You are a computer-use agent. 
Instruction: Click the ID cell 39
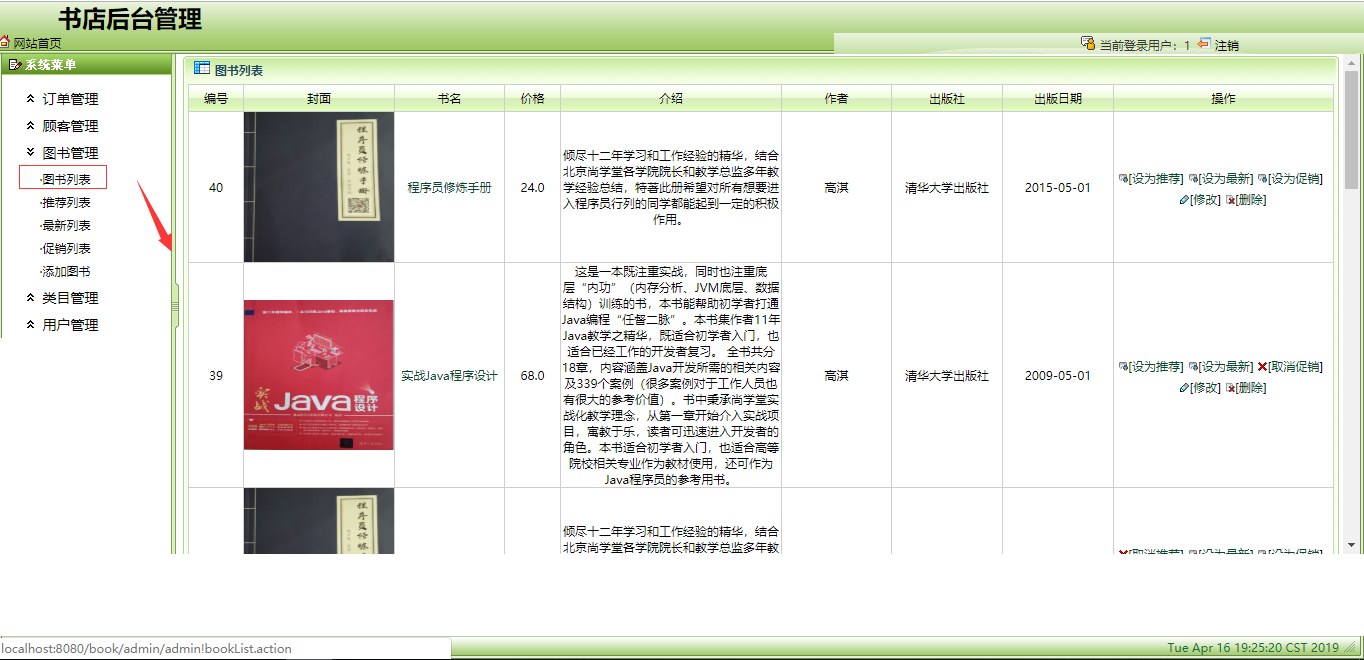pos(216,376)
